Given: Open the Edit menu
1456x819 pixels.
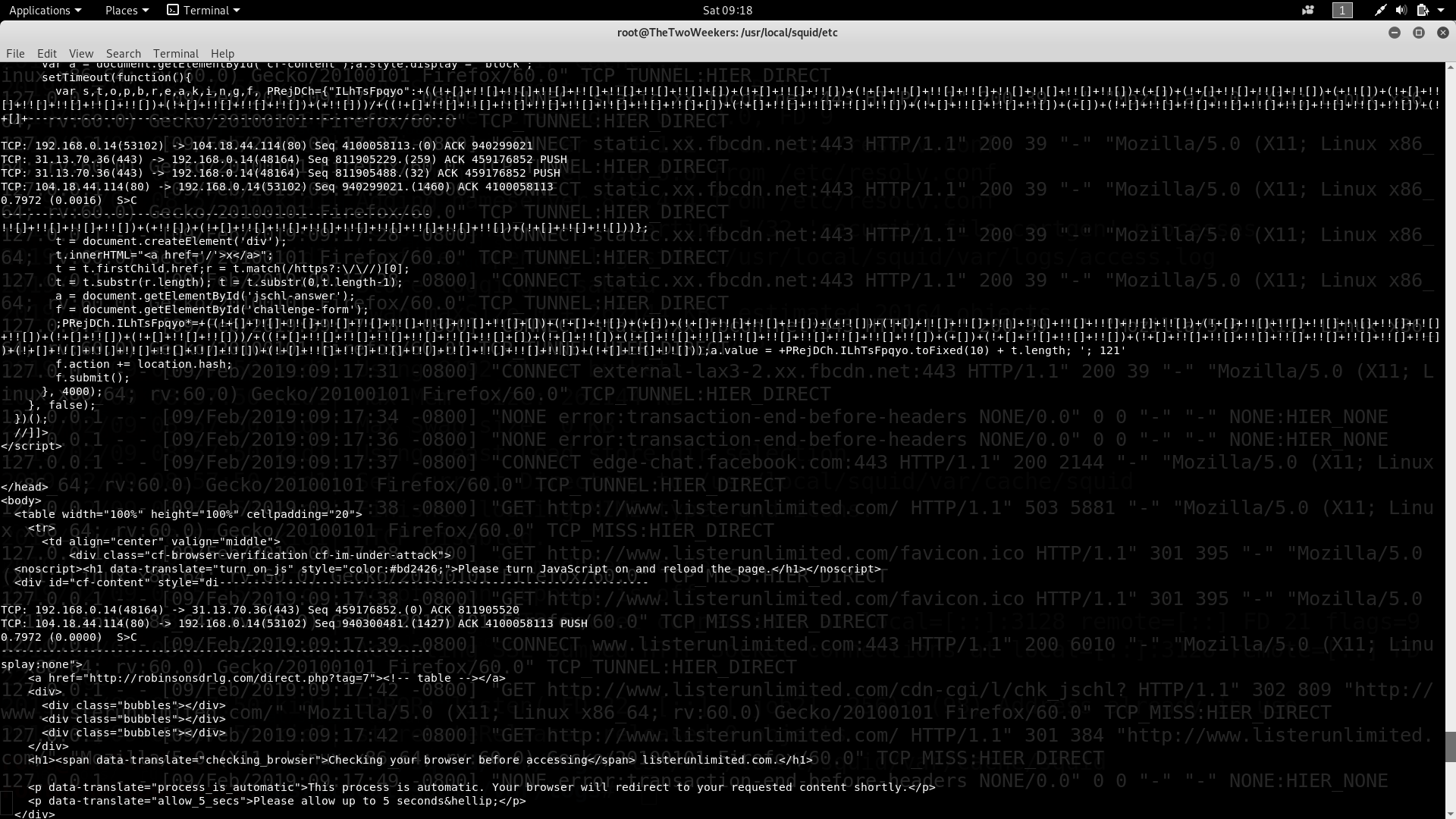Looking at the screenshot, I should 47,53.
